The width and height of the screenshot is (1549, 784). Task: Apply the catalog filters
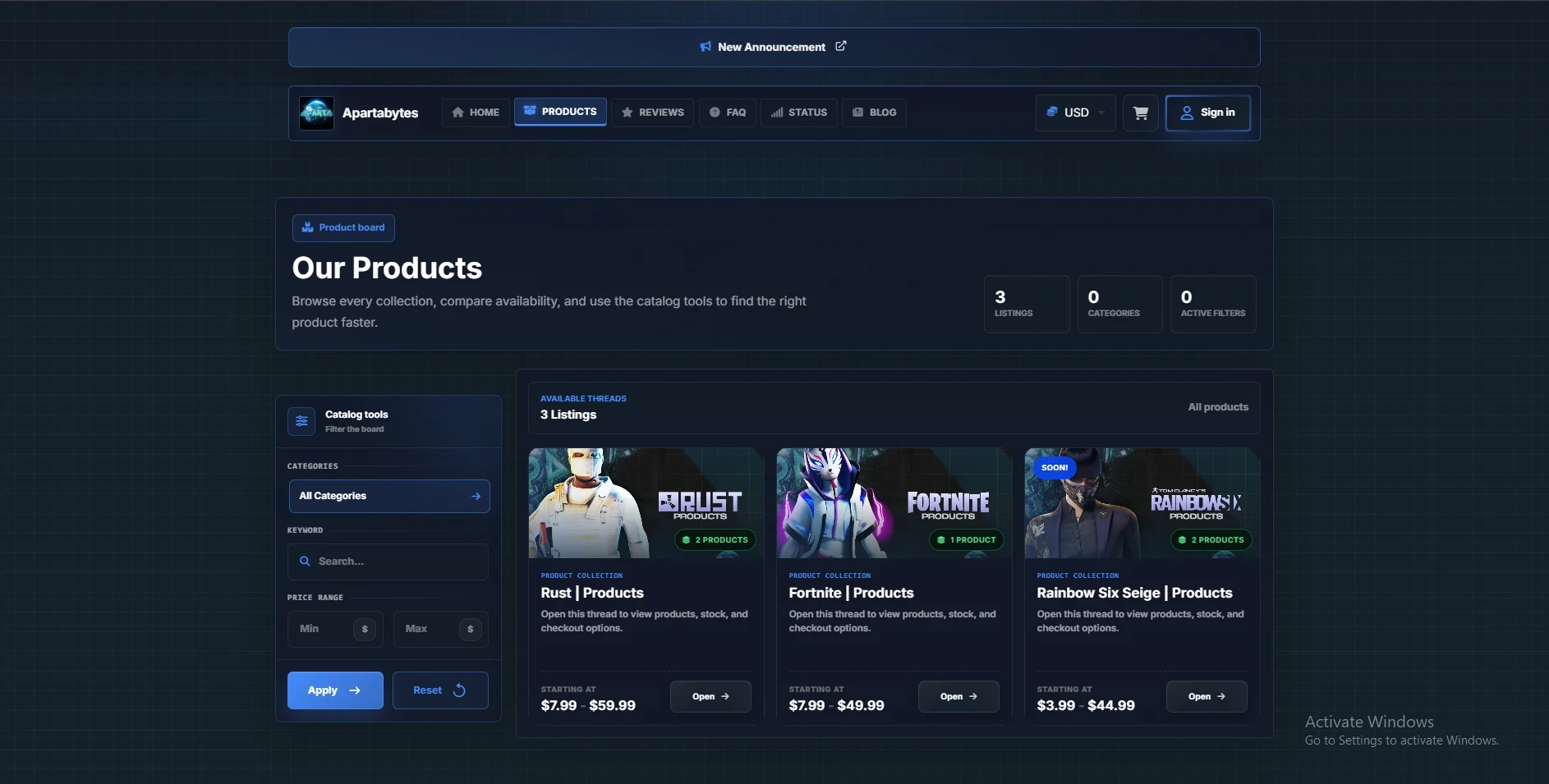click(335, 690)
